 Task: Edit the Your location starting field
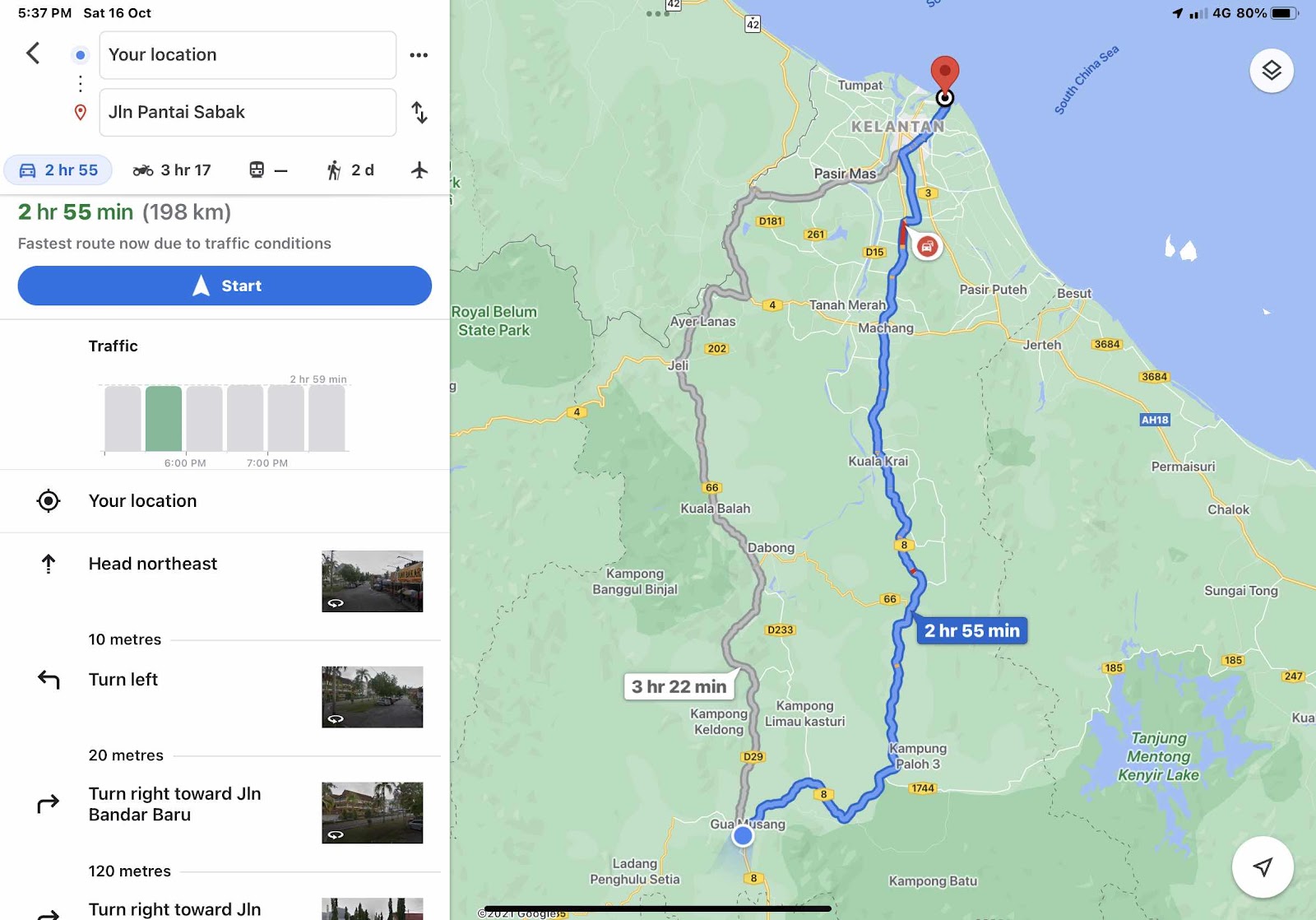pyautogui.click(x=248, y=55)
